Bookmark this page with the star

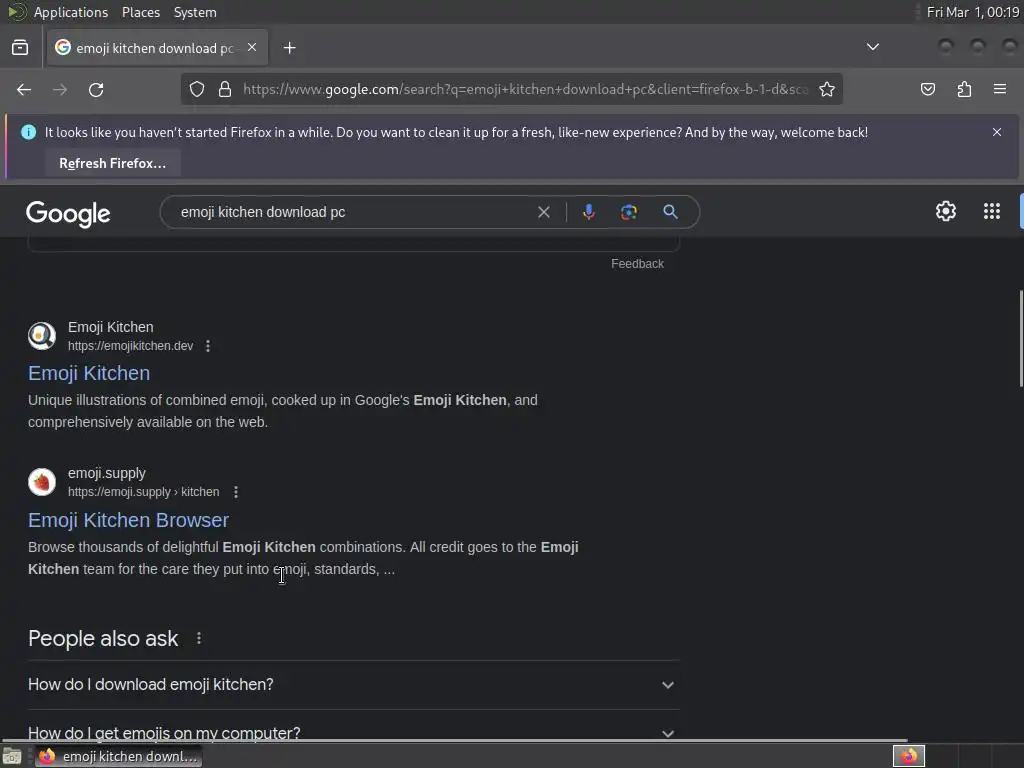pyautogui.click(x=827, y=89)
